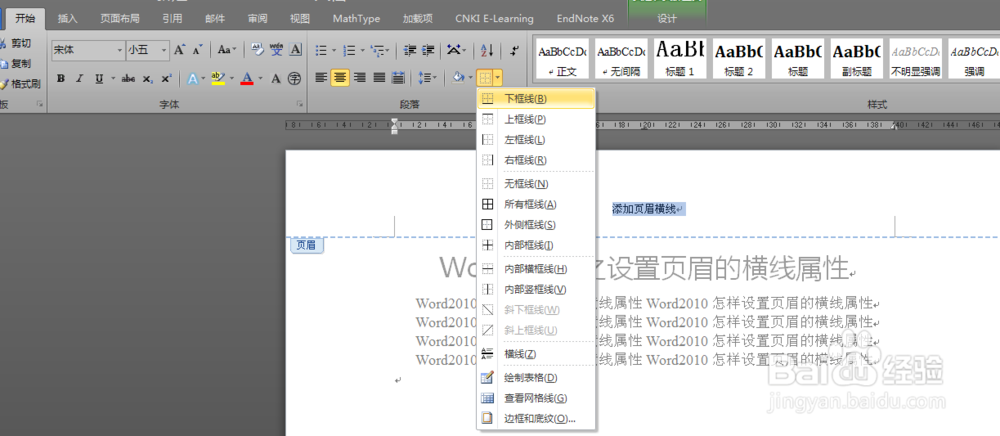
Task: Open the phonetic guide (wén) tool
Action: (276, 50)
